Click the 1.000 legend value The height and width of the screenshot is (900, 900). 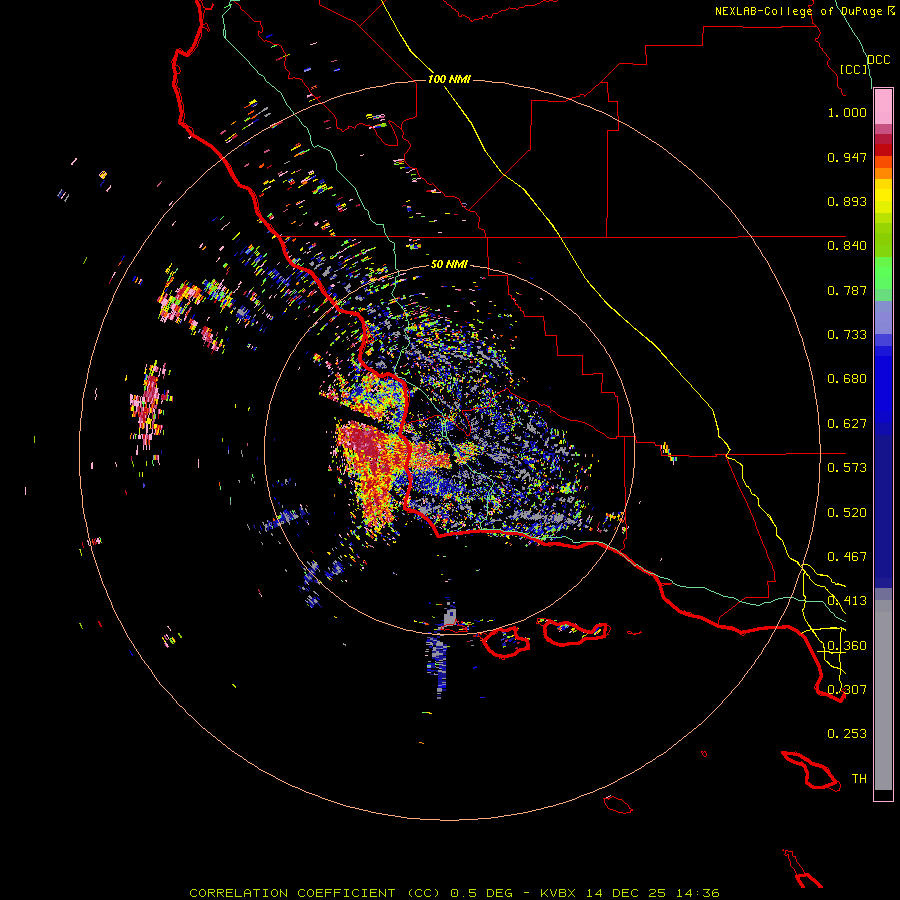coord(847,112)
